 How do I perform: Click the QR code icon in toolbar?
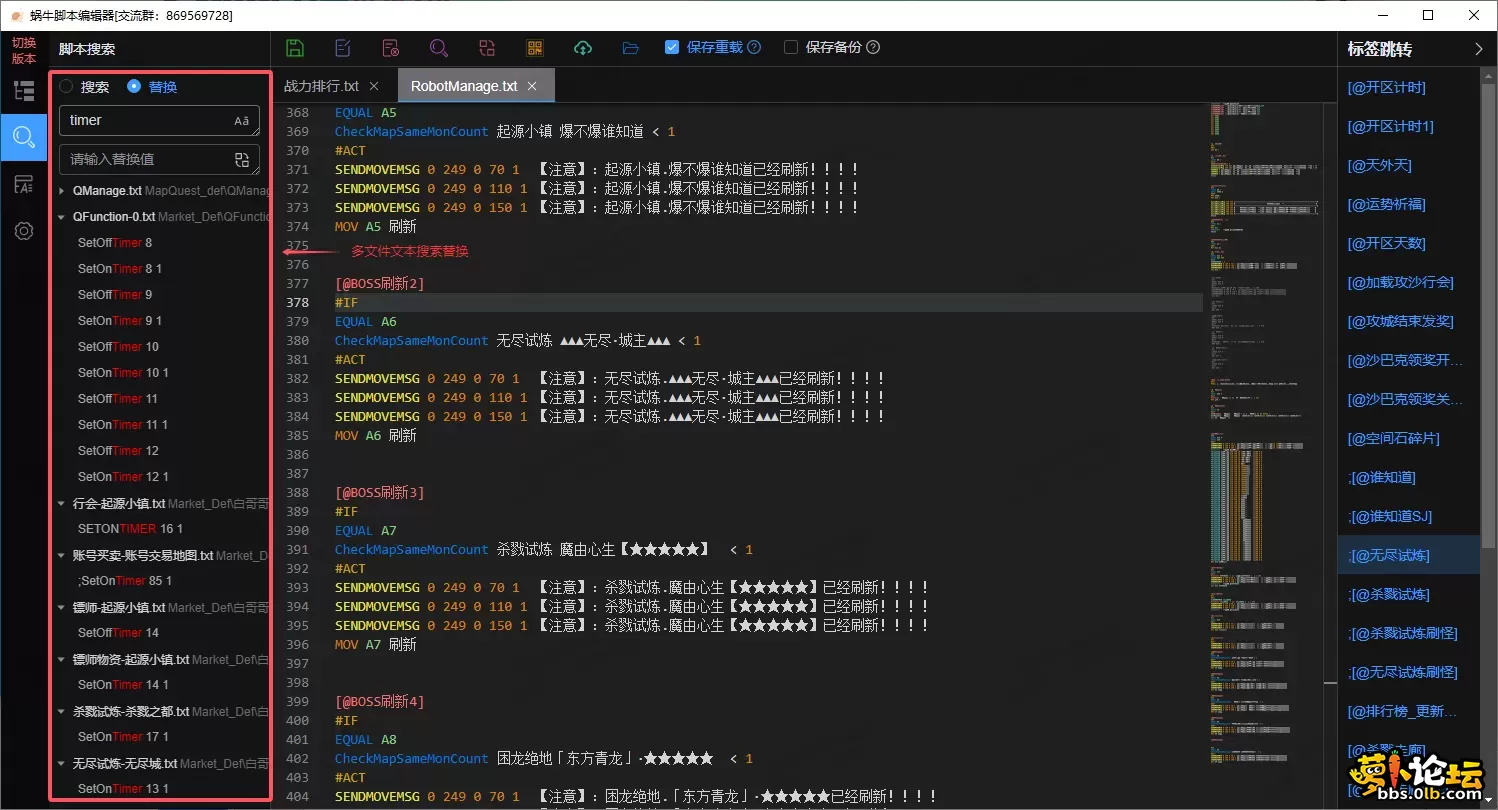(535, 48)
